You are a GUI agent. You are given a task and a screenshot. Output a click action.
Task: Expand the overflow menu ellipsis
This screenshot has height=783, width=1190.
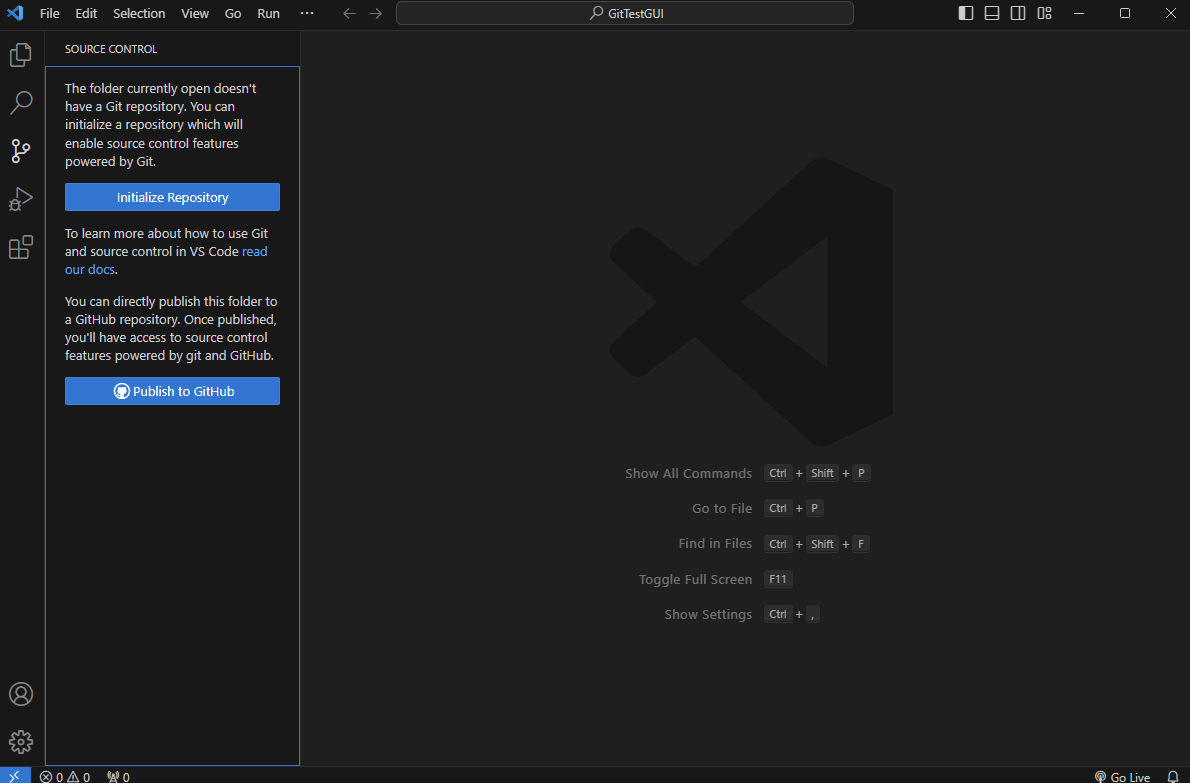pos(307,14)
